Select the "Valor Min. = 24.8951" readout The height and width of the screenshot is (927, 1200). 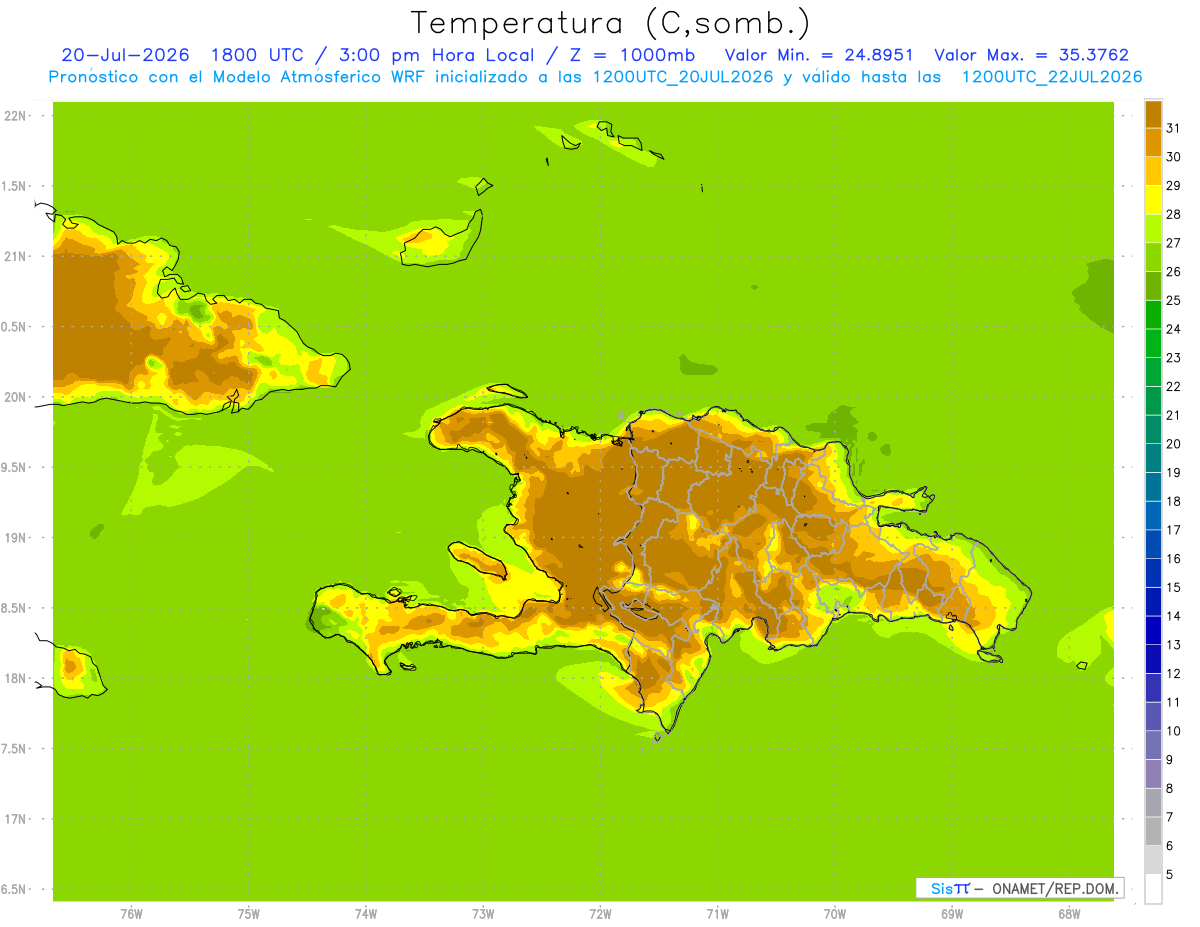pos(819,55)
